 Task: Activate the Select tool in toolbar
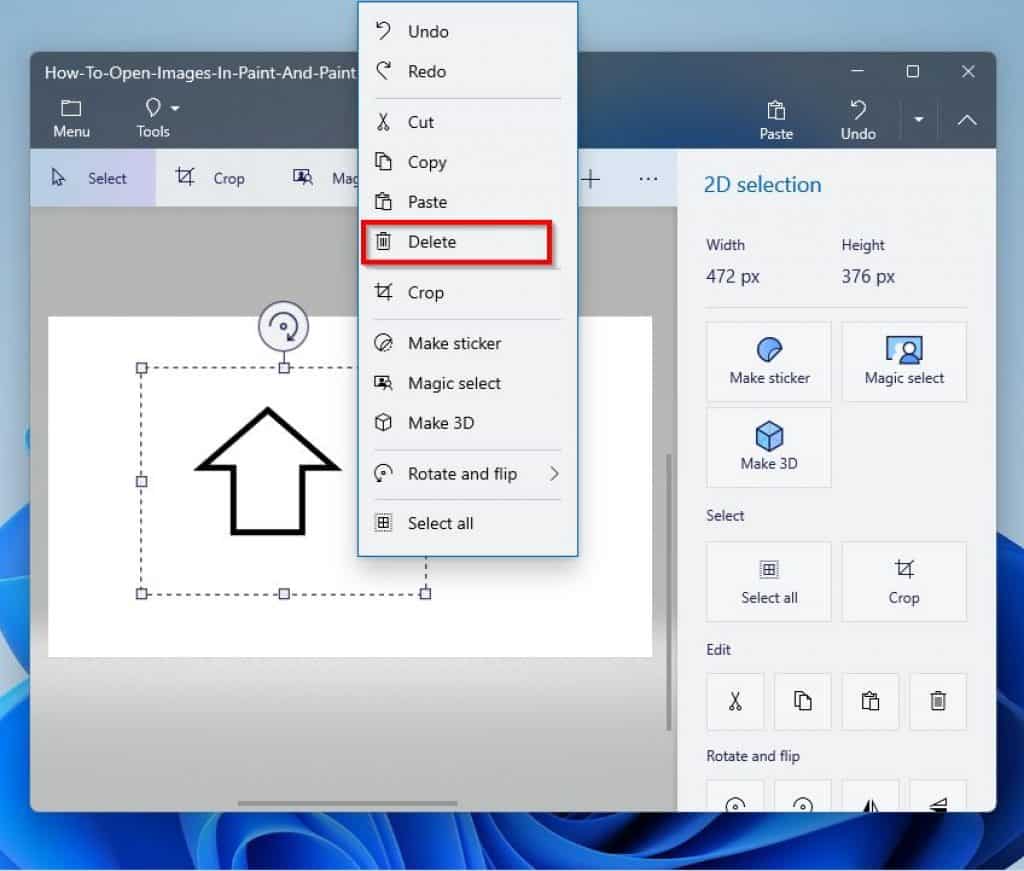click(92, 178)
